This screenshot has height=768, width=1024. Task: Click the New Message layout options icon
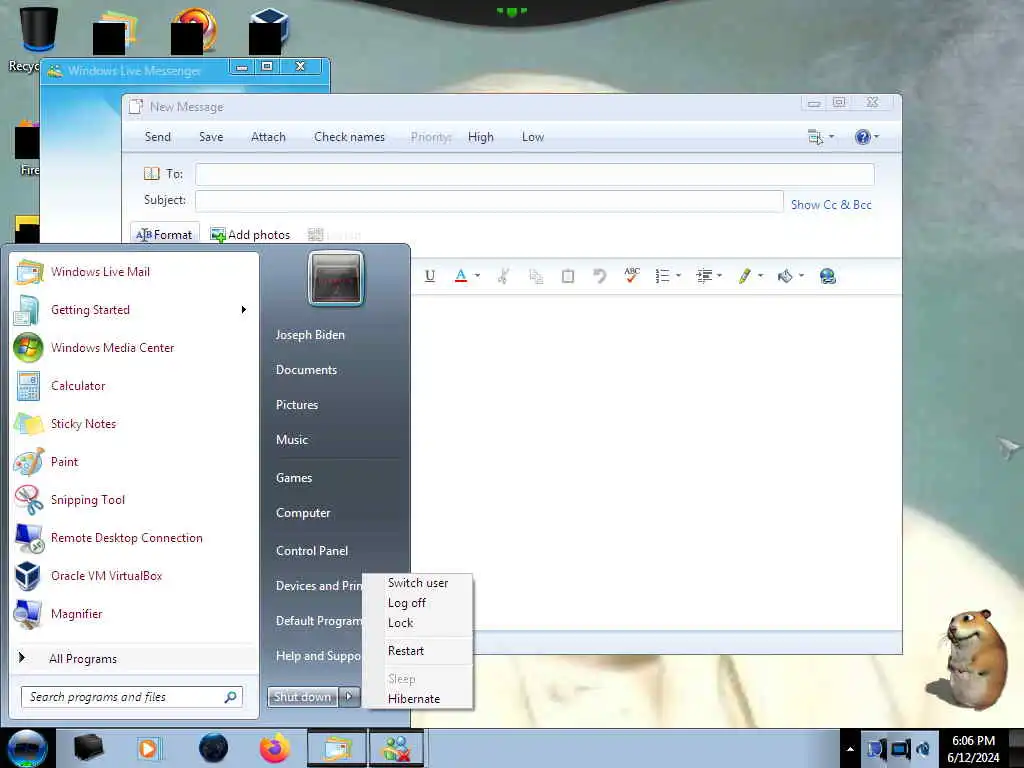pyautogui.click(x=815, y=137)
